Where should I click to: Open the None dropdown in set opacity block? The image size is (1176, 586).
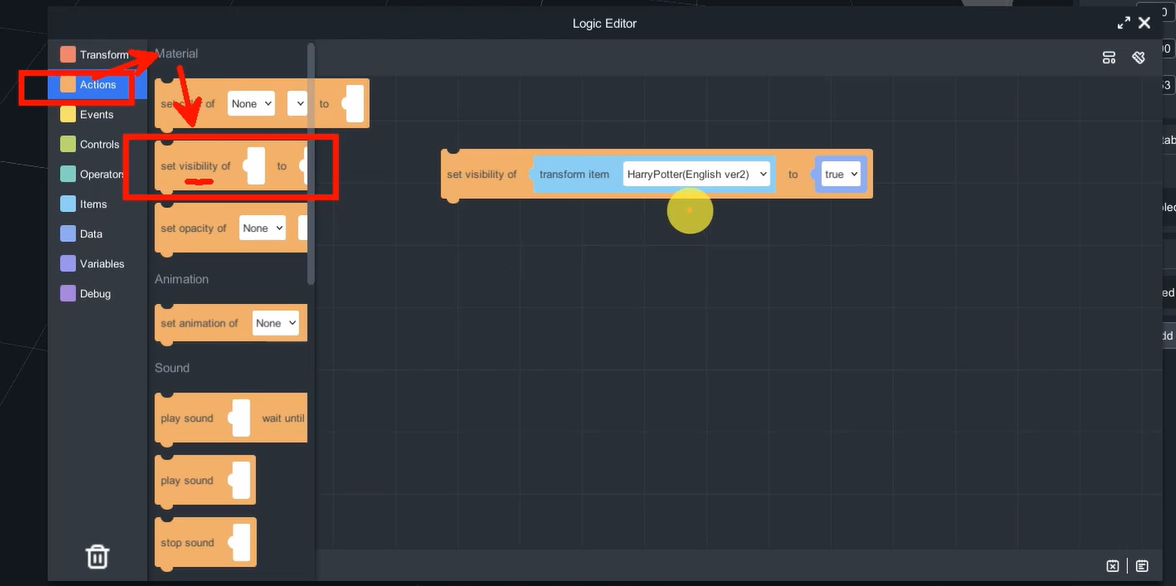[x=263, y=228]
